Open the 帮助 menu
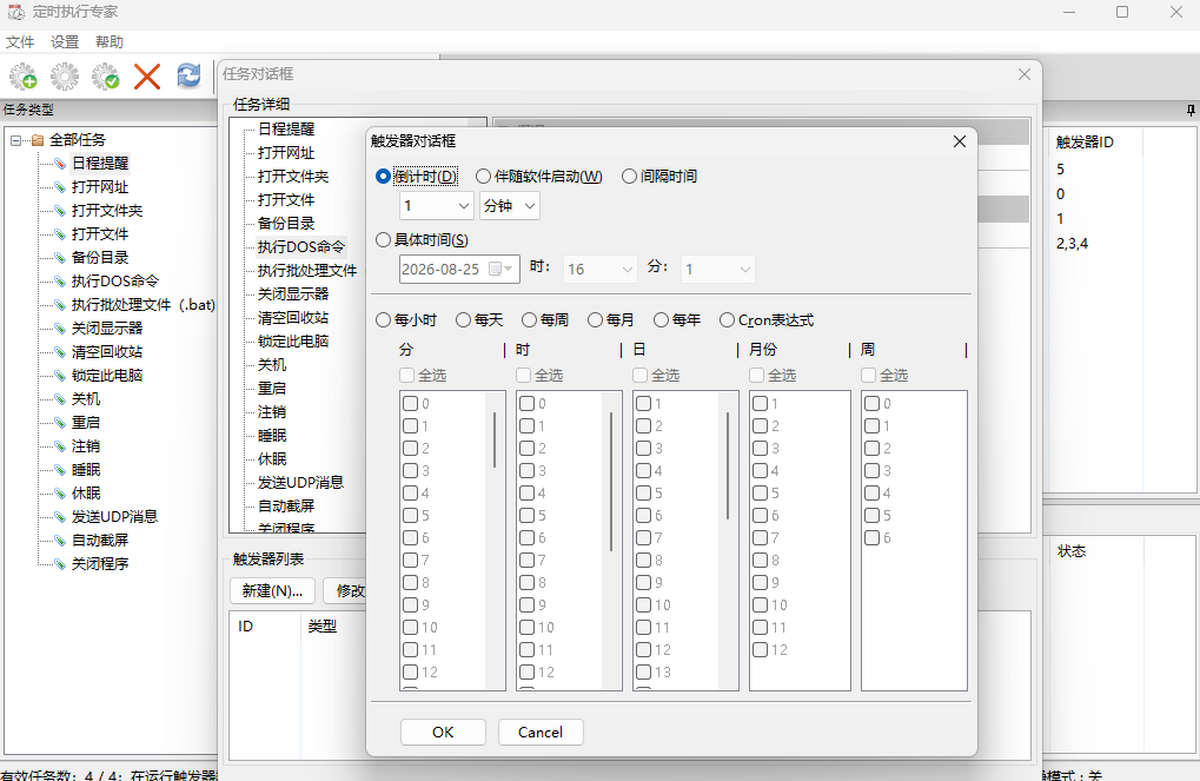 [109, 42]
